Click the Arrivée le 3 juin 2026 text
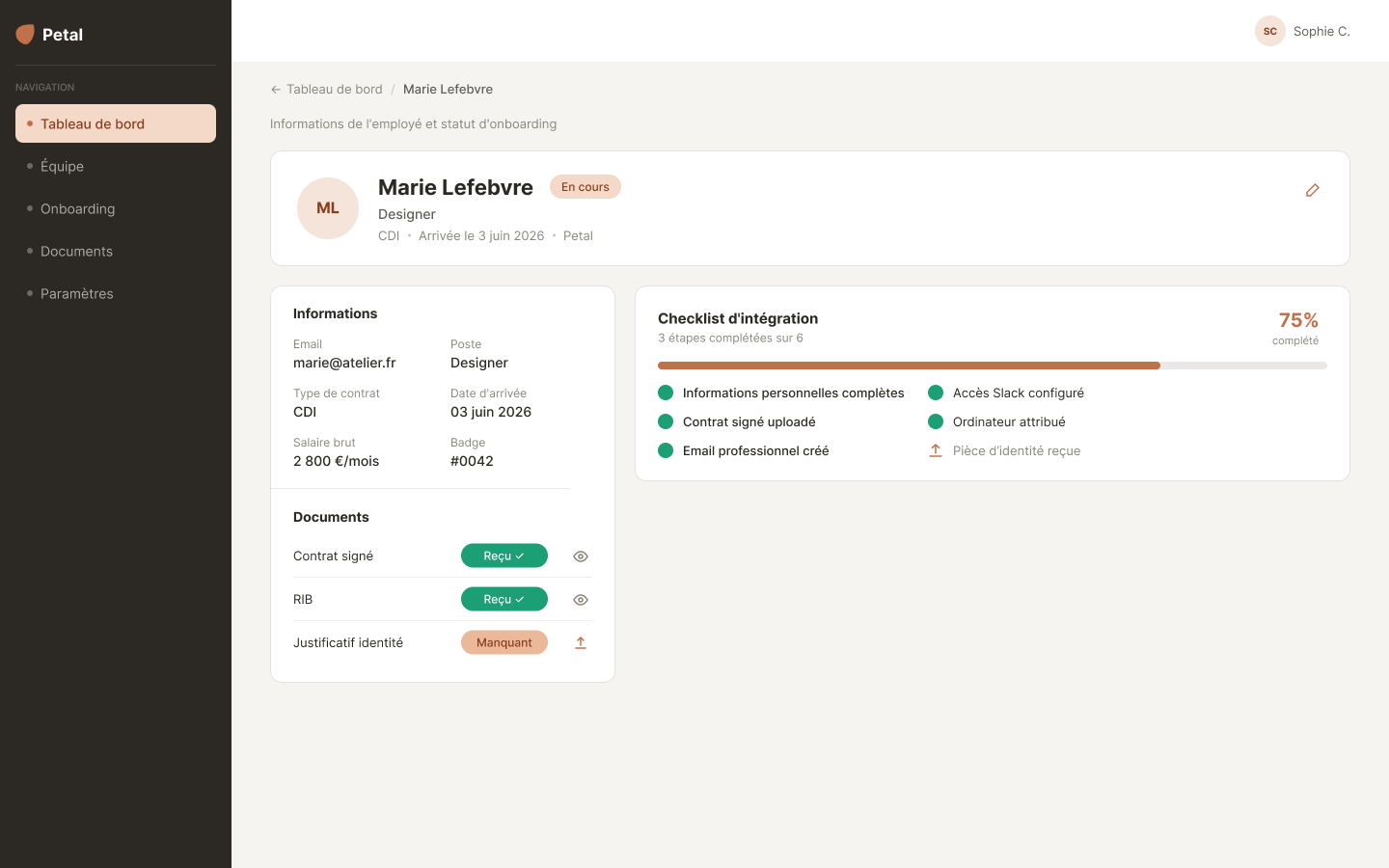The image size is (1389, 868). click(481, 236)
